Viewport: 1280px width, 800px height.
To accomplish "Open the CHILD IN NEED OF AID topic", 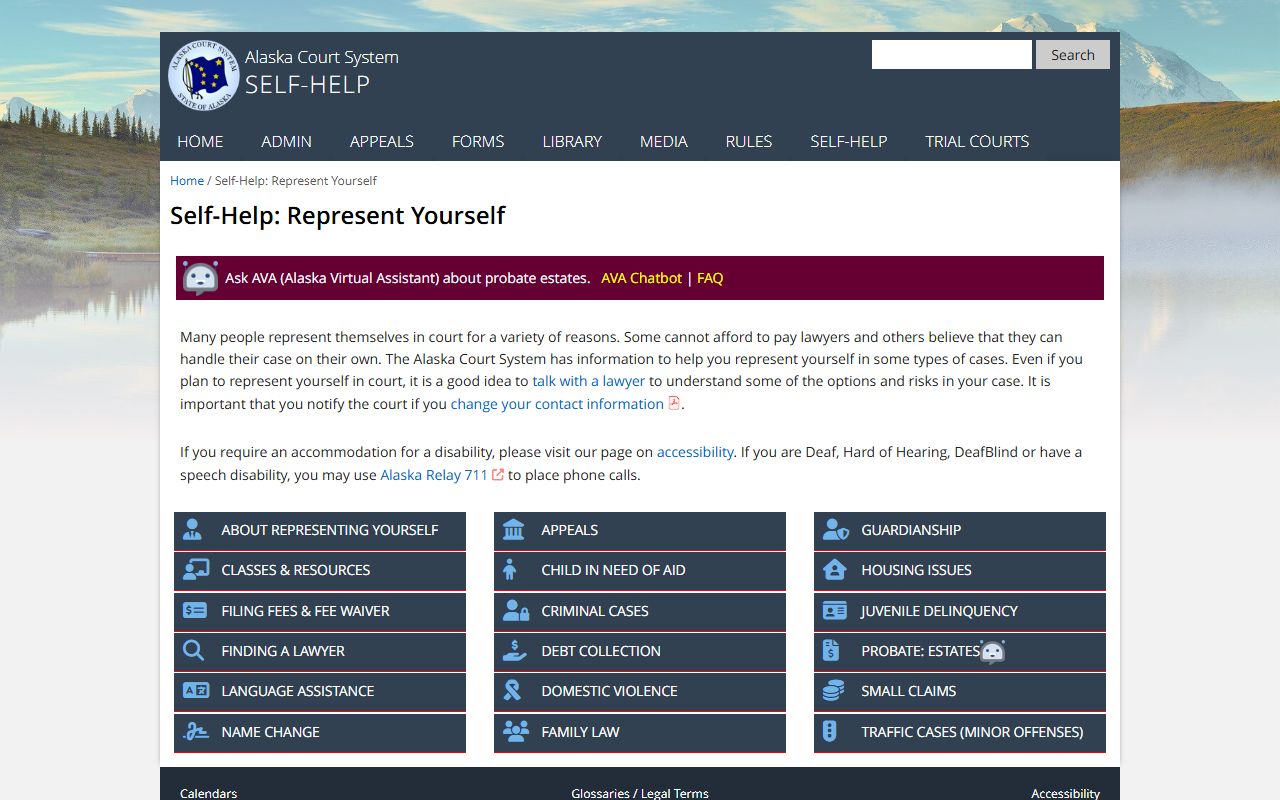I will point(640,571).
